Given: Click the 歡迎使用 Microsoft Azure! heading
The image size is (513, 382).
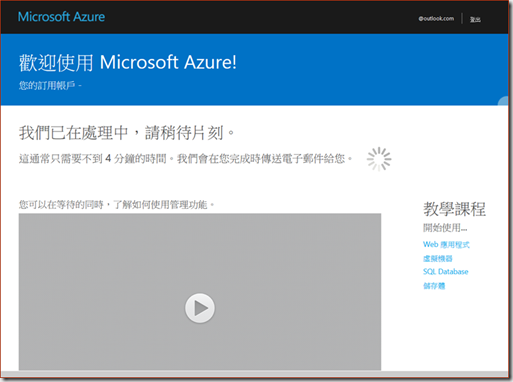Looking at the screenshot, I should click(x=128, y=63).
